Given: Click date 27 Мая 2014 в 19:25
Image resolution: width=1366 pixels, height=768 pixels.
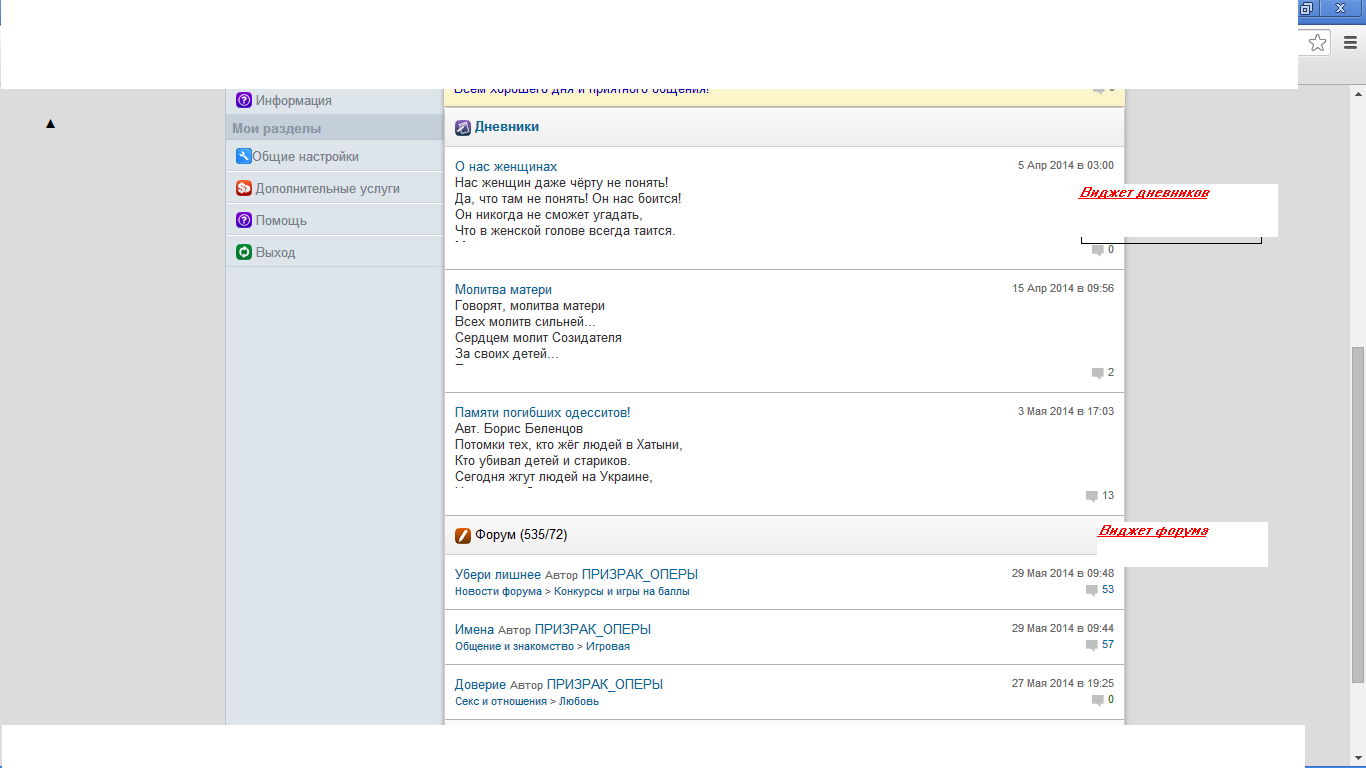Looking at the screenshot, I should click(x=1063, y=683).
